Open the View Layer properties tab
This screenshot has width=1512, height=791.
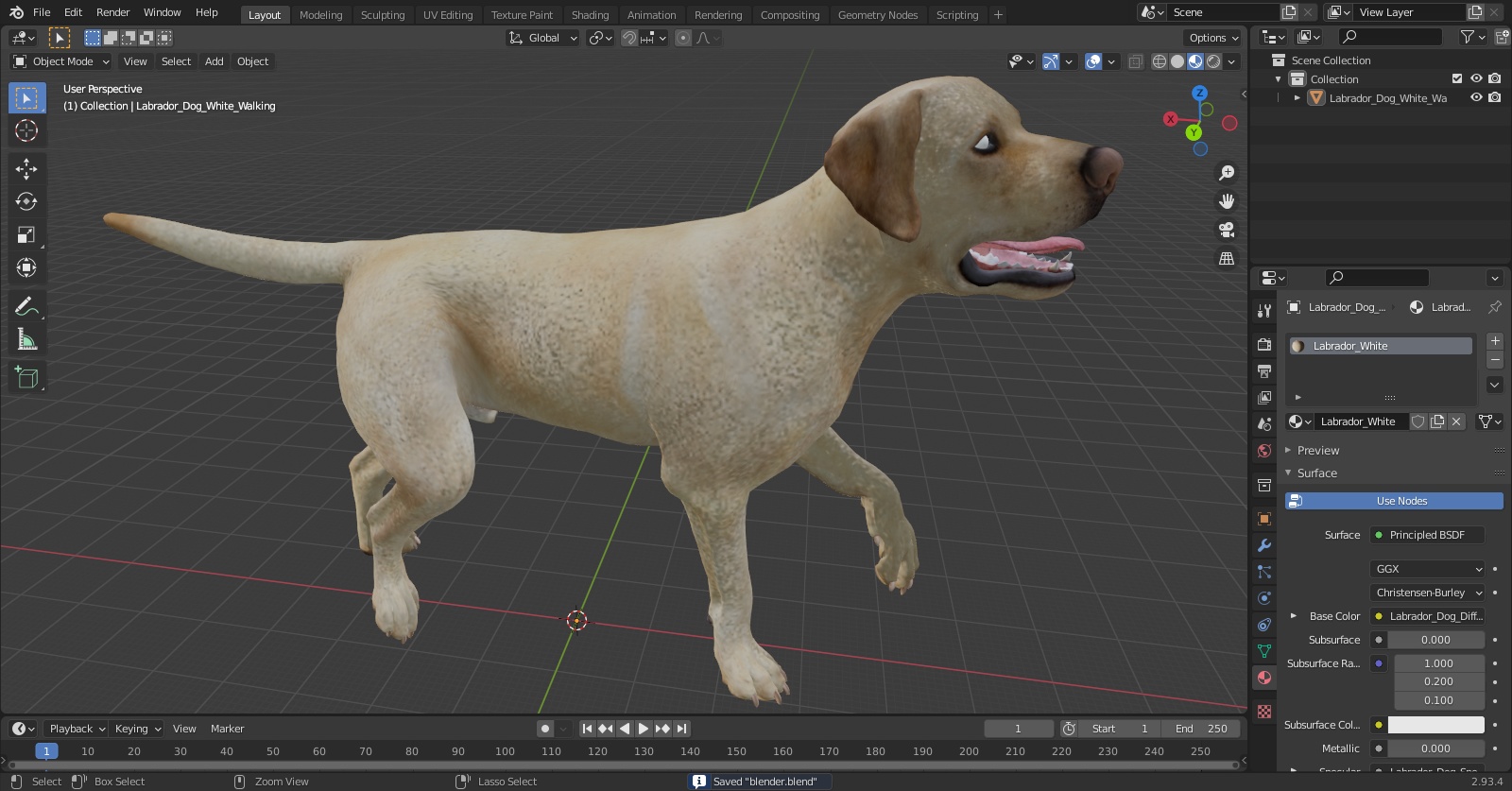(x=1264, y=397)
